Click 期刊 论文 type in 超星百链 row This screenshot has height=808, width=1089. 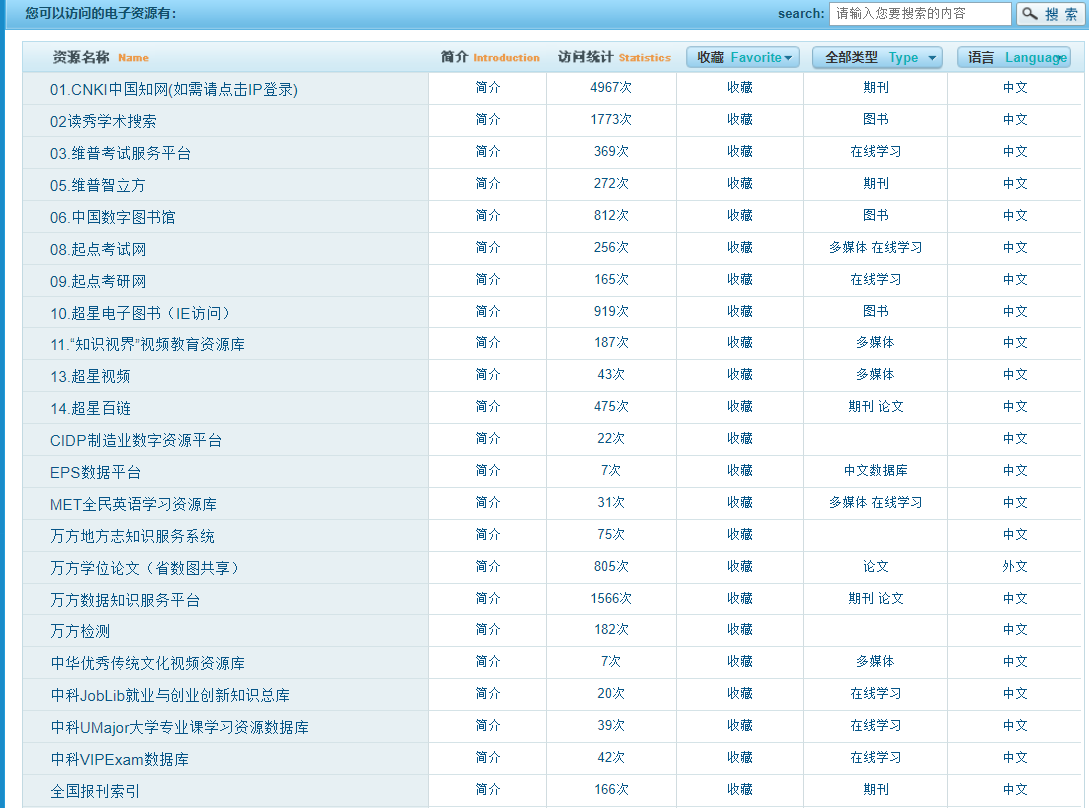click(x=876, y=406)
